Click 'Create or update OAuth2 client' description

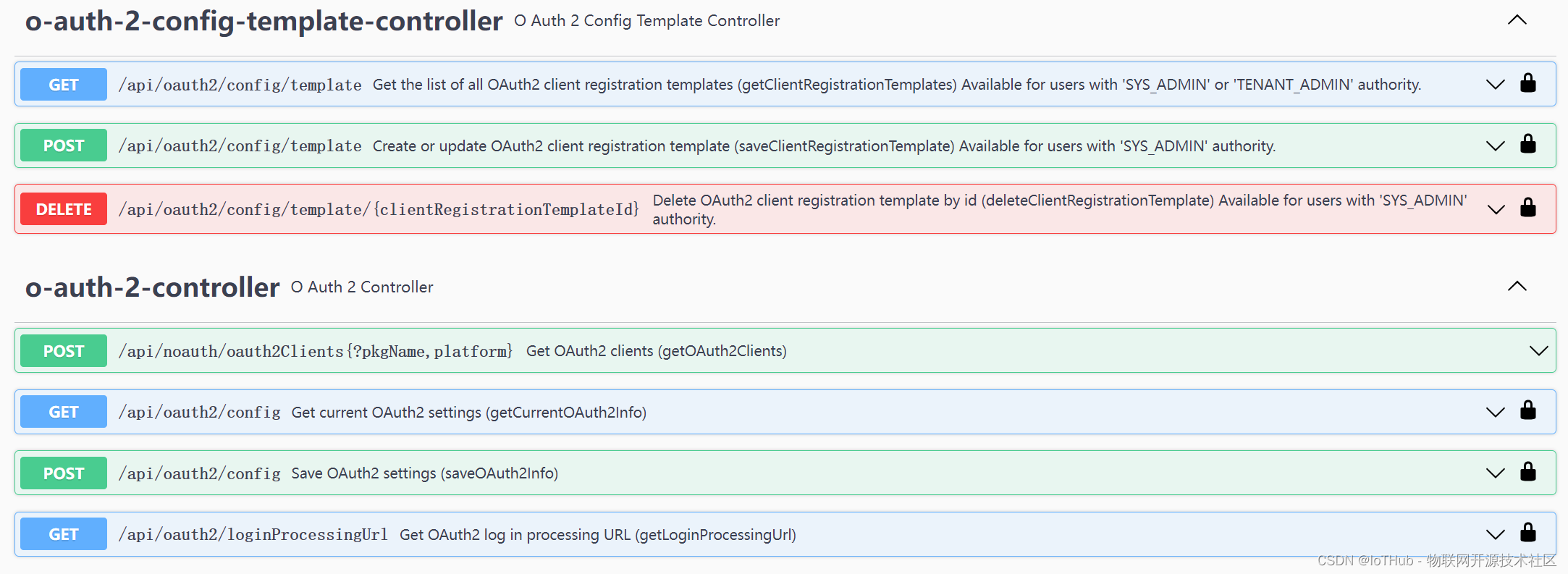[824, 146]
